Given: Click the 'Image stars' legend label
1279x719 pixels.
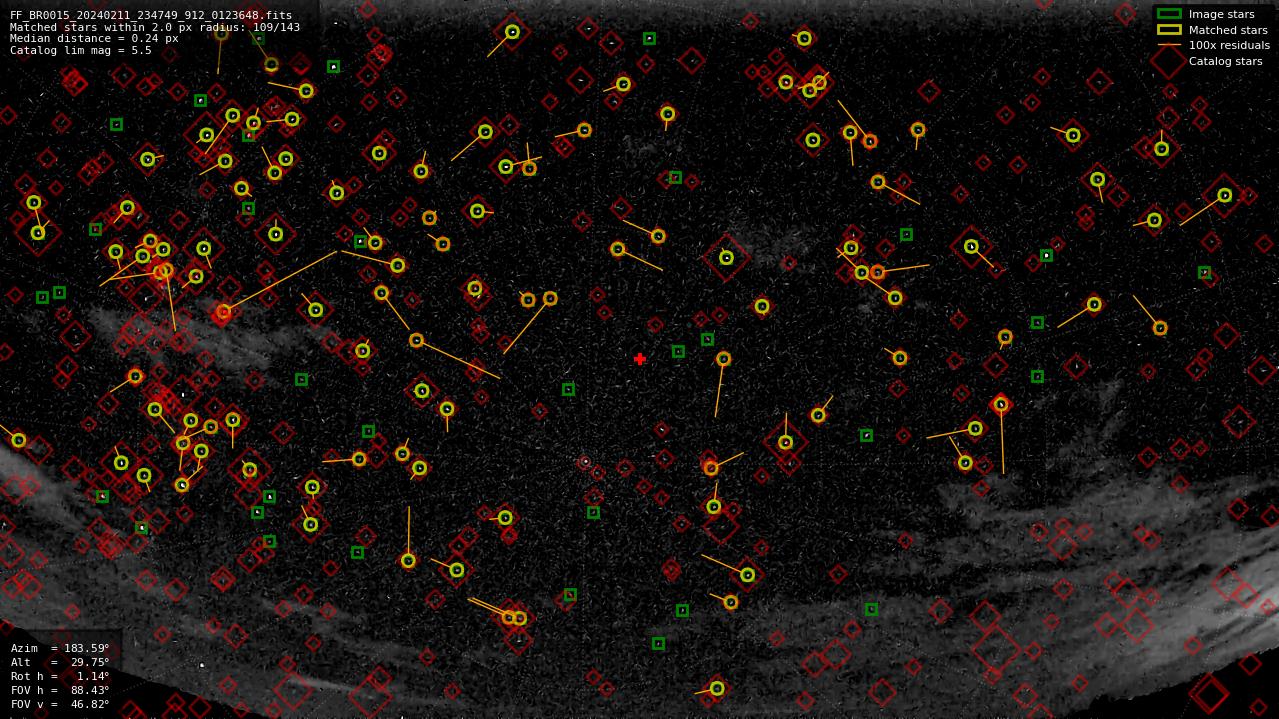Looking at the screenshot, I should coord(1221,14).
